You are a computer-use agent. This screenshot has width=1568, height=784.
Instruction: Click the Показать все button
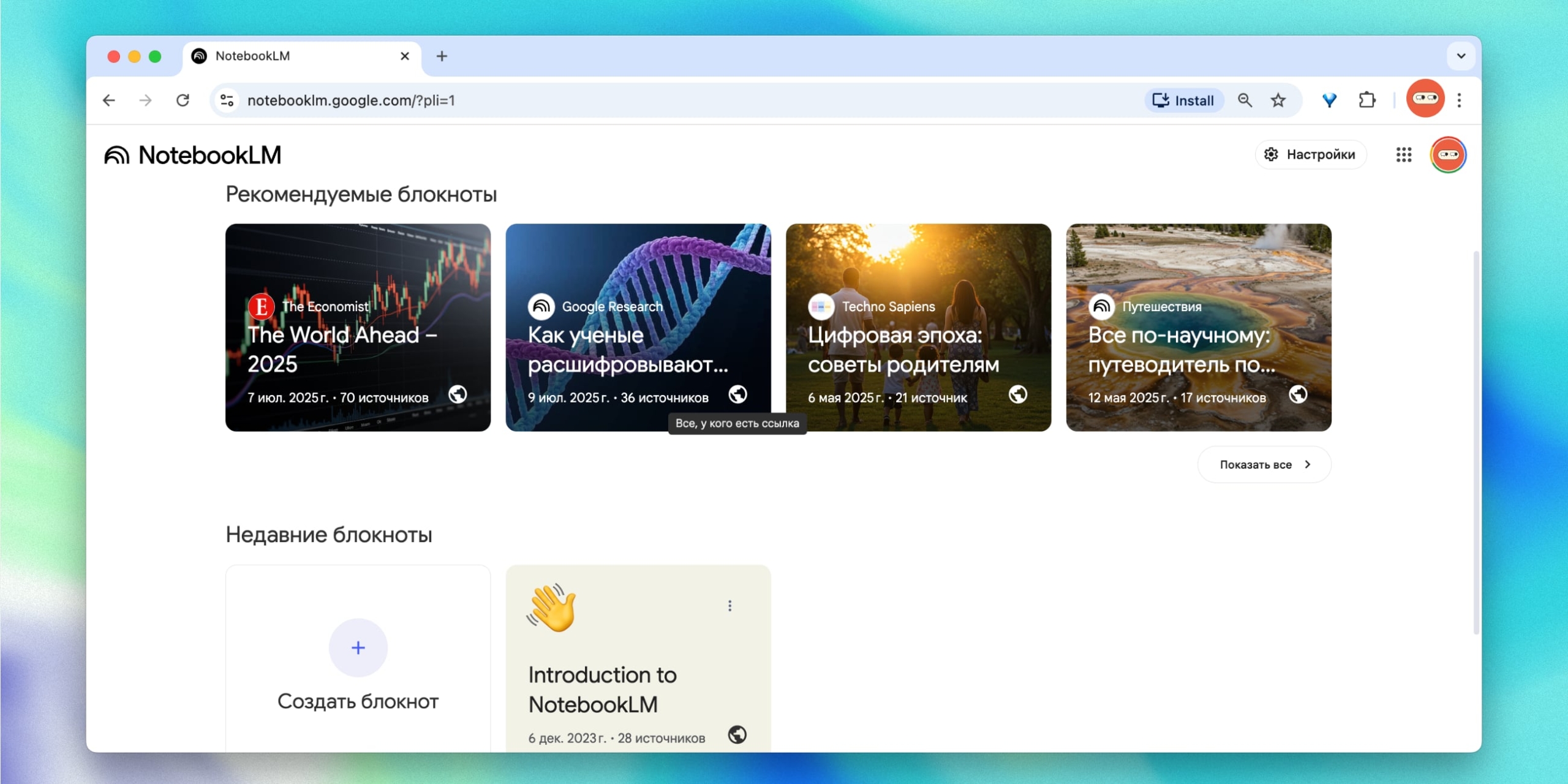(x=1264, y=464)
